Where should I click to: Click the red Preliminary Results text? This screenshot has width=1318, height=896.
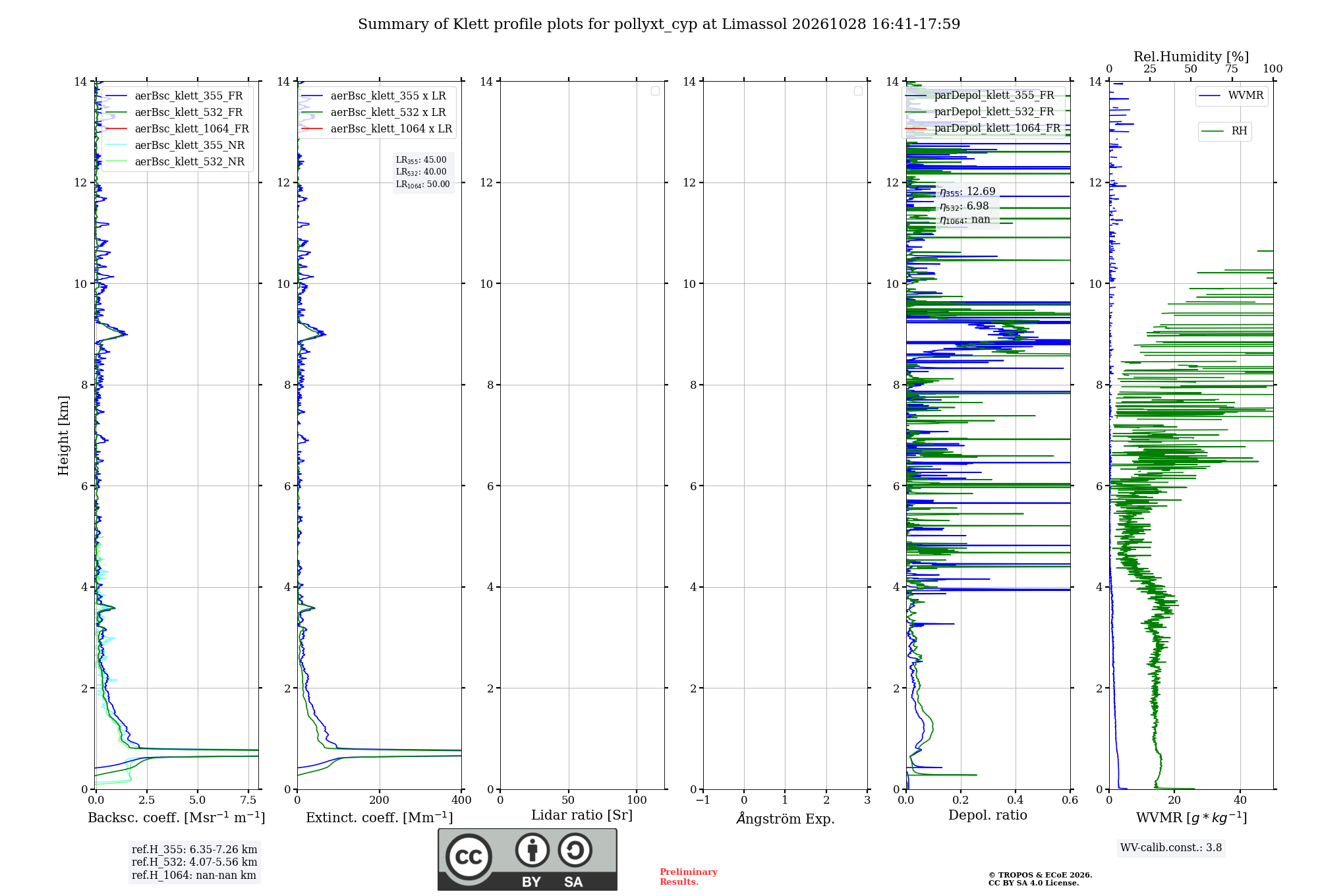click(x=689, y=877)
